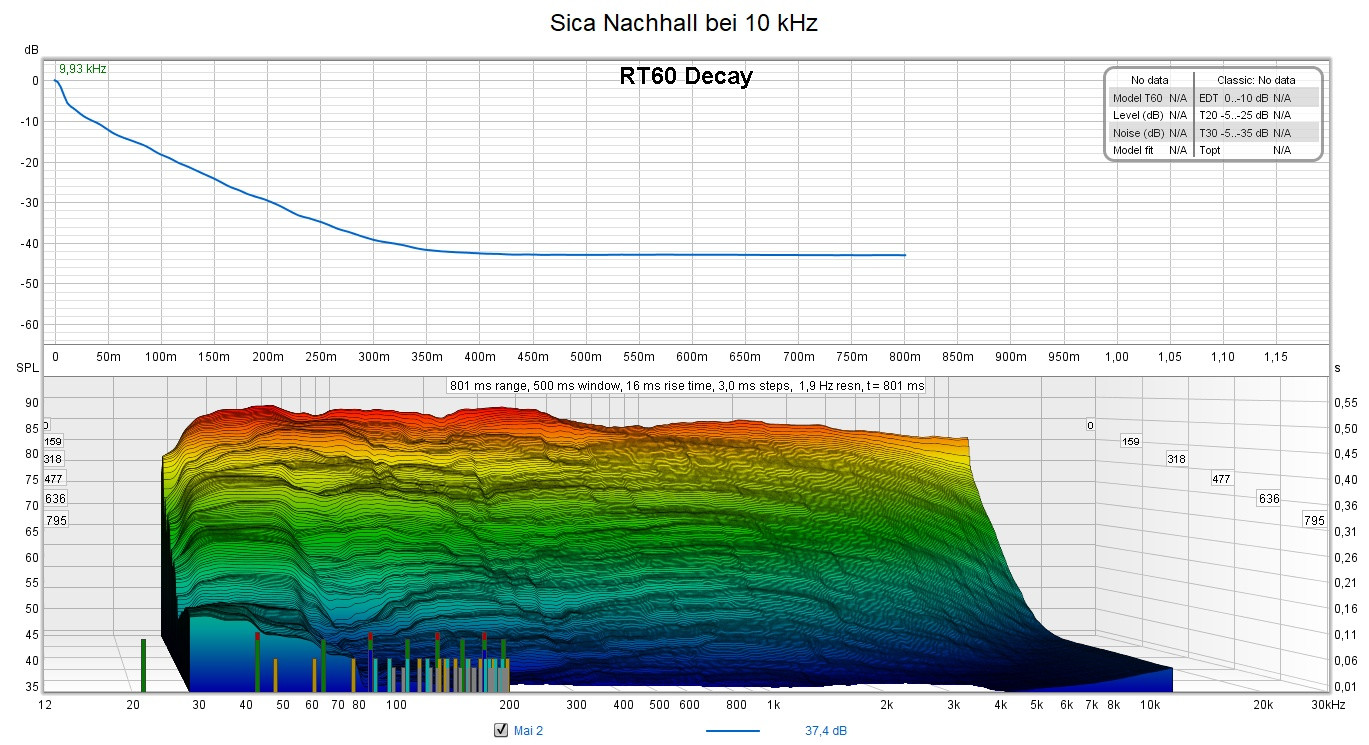Select the Model T60 row in results box
The image size is (1369, 745).
[x=1149, y=98]
